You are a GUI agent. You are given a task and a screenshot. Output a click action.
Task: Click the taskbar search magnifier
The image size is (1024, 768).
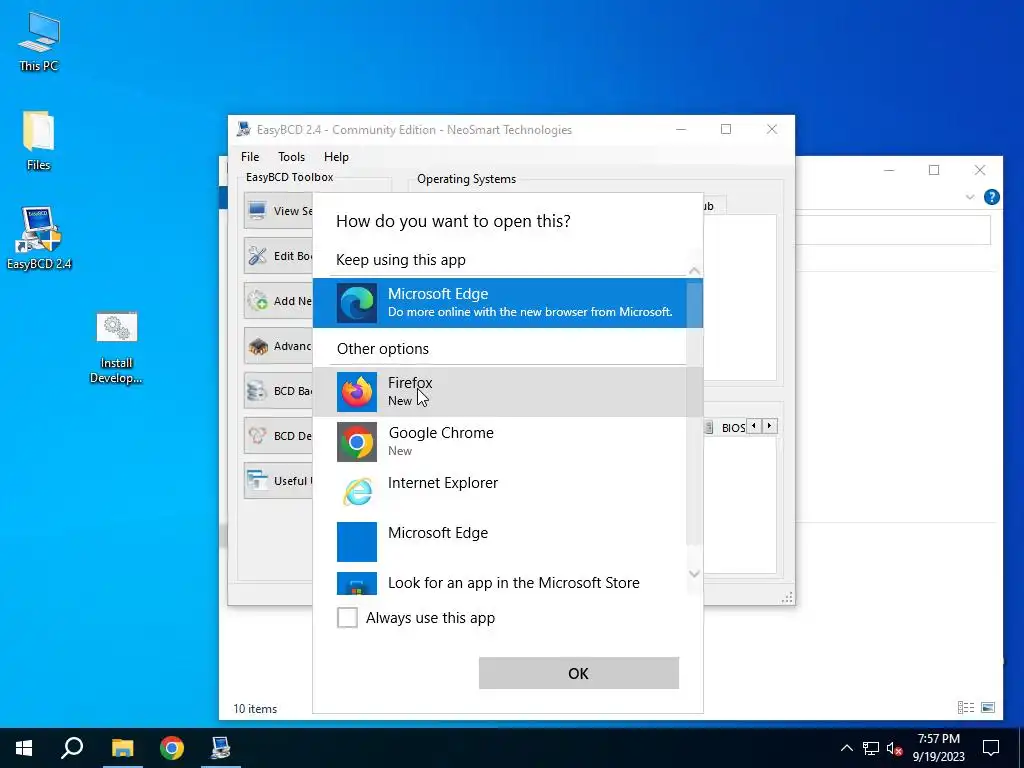(x=72, y=748)
